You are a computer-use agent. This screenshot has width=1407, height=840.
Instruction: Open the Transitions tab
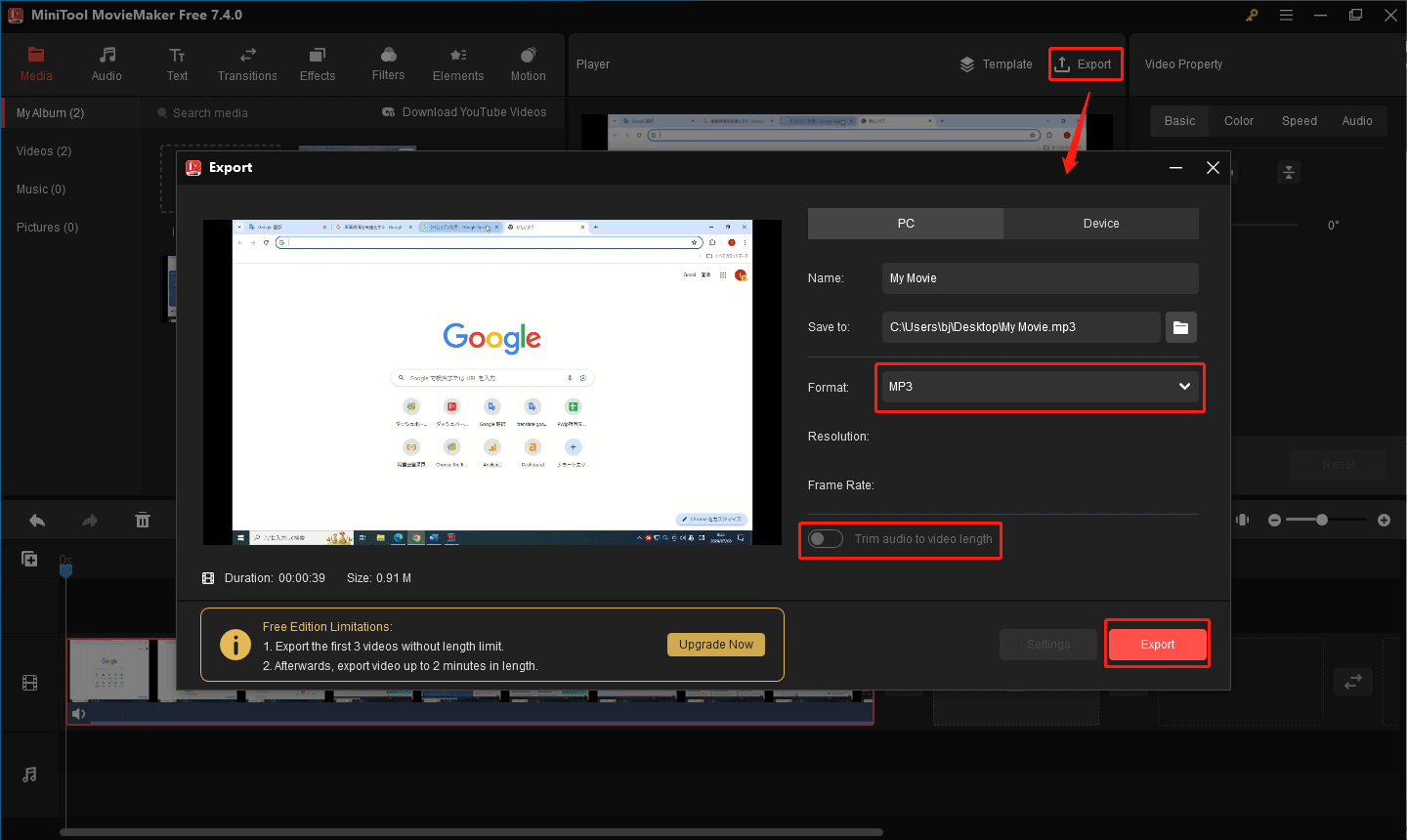click(247, 64)
